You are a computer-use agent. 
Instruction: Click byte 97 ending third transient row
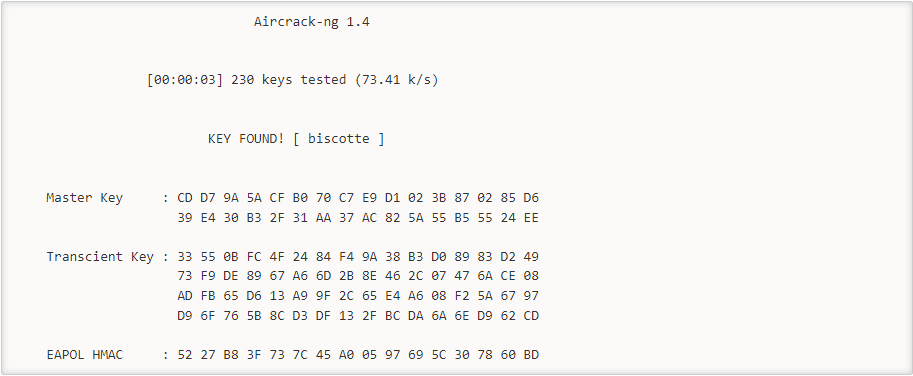(531, 296)
